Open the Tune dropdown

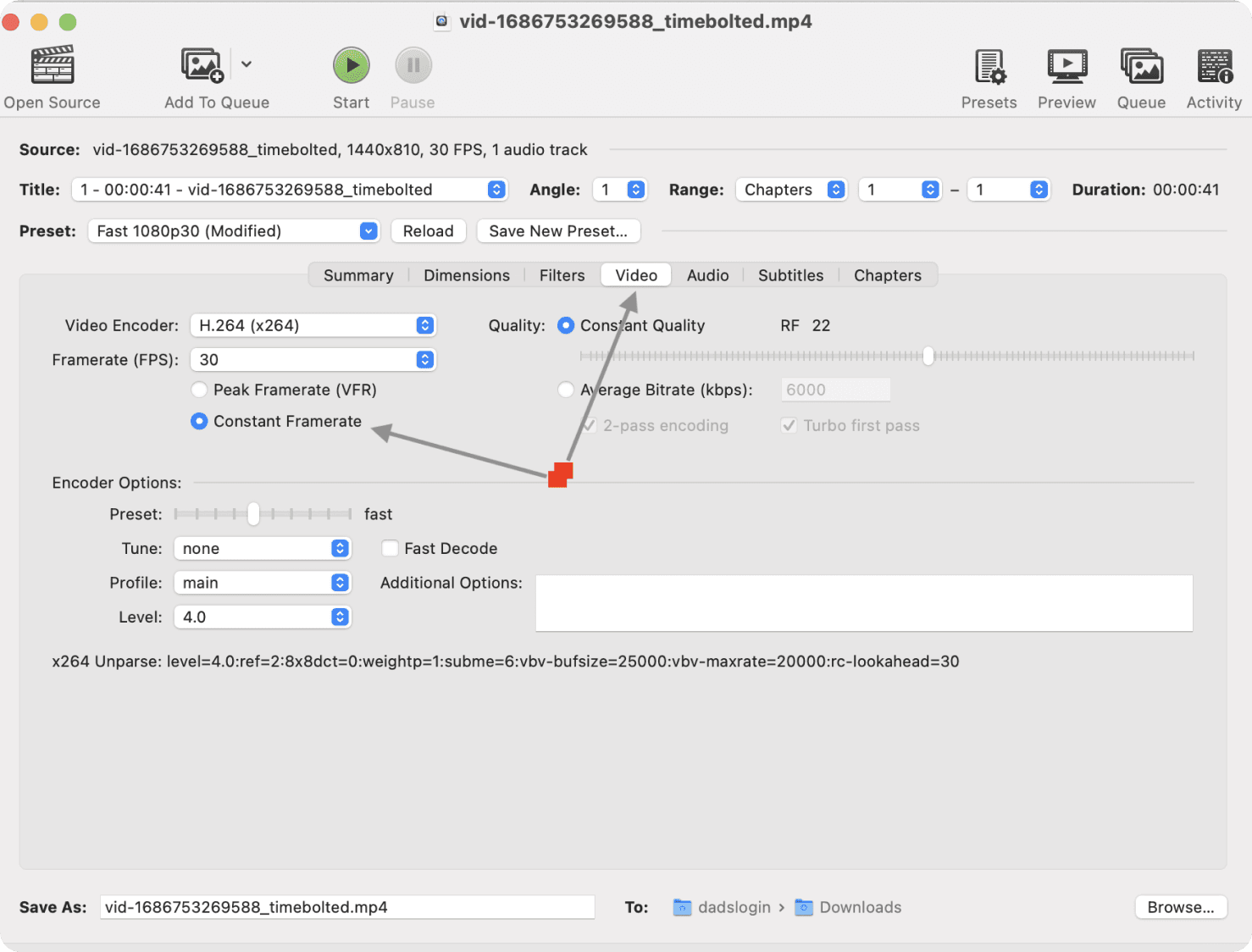(262, 548)
